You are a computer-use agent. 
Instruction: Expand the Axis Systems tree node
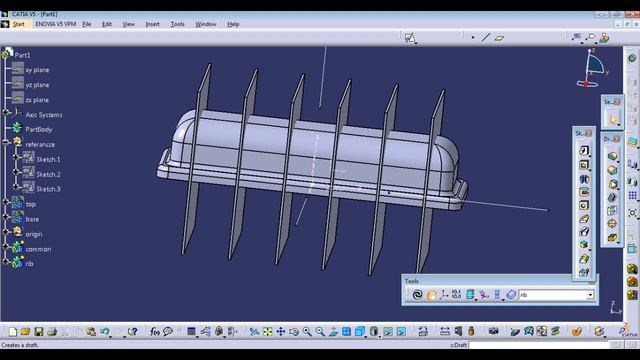click(x=6, y=112)
